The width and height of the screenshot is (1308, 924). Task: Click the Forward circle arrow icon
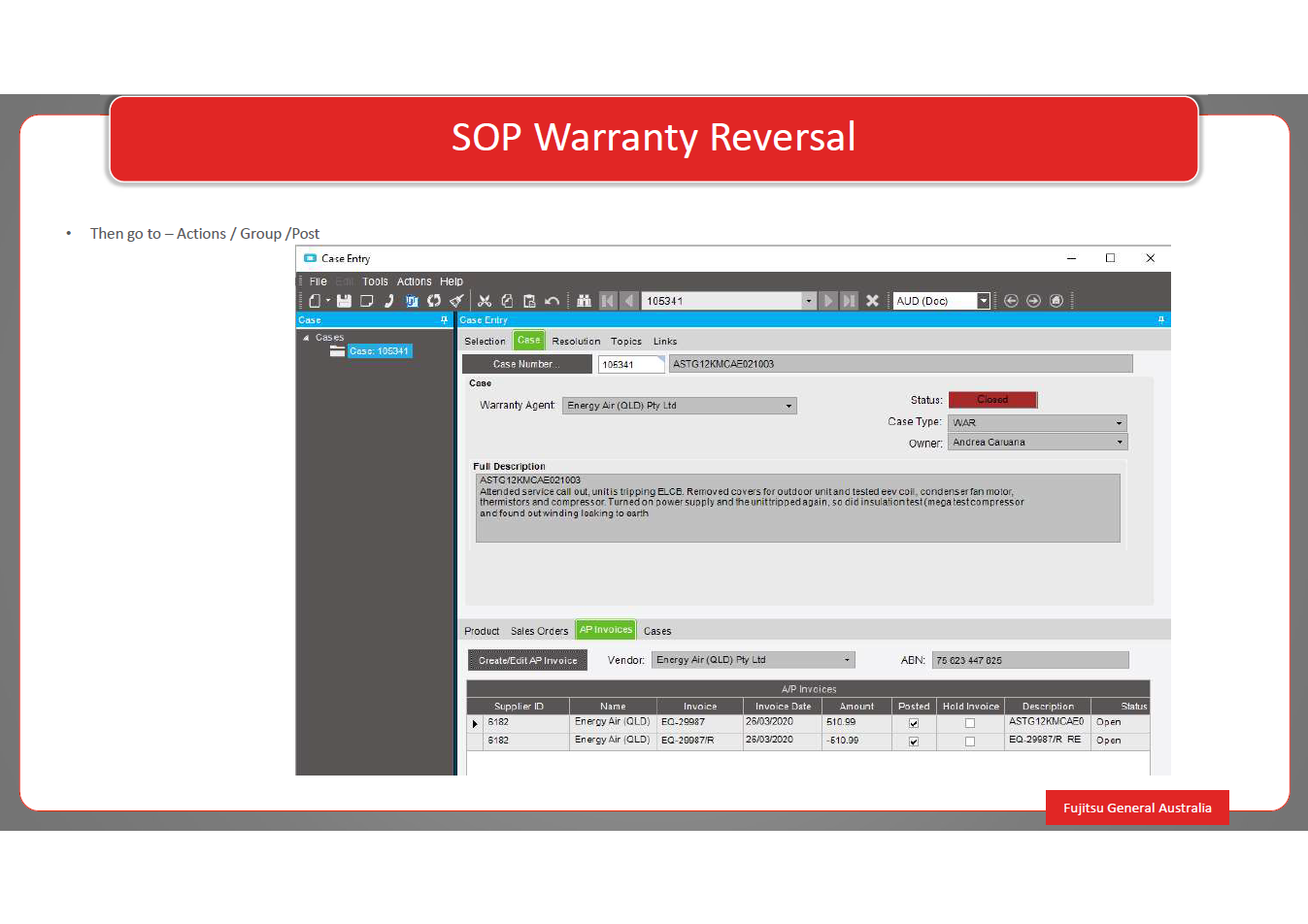coord(1033,301)
